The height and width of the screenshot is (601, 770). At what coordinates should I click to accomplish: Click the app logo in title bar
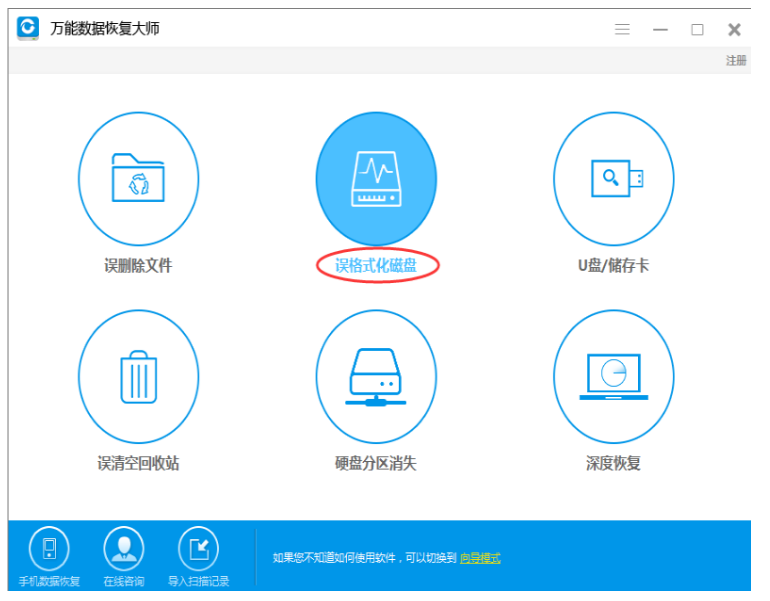(x=29, y=28)
